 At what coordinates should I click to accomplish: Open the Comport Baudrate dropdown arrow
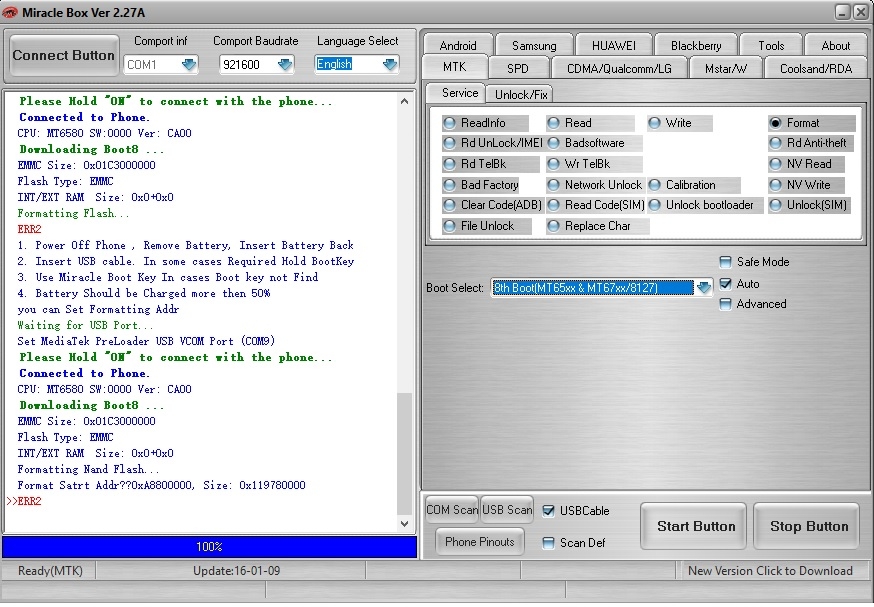click(285, 65)
